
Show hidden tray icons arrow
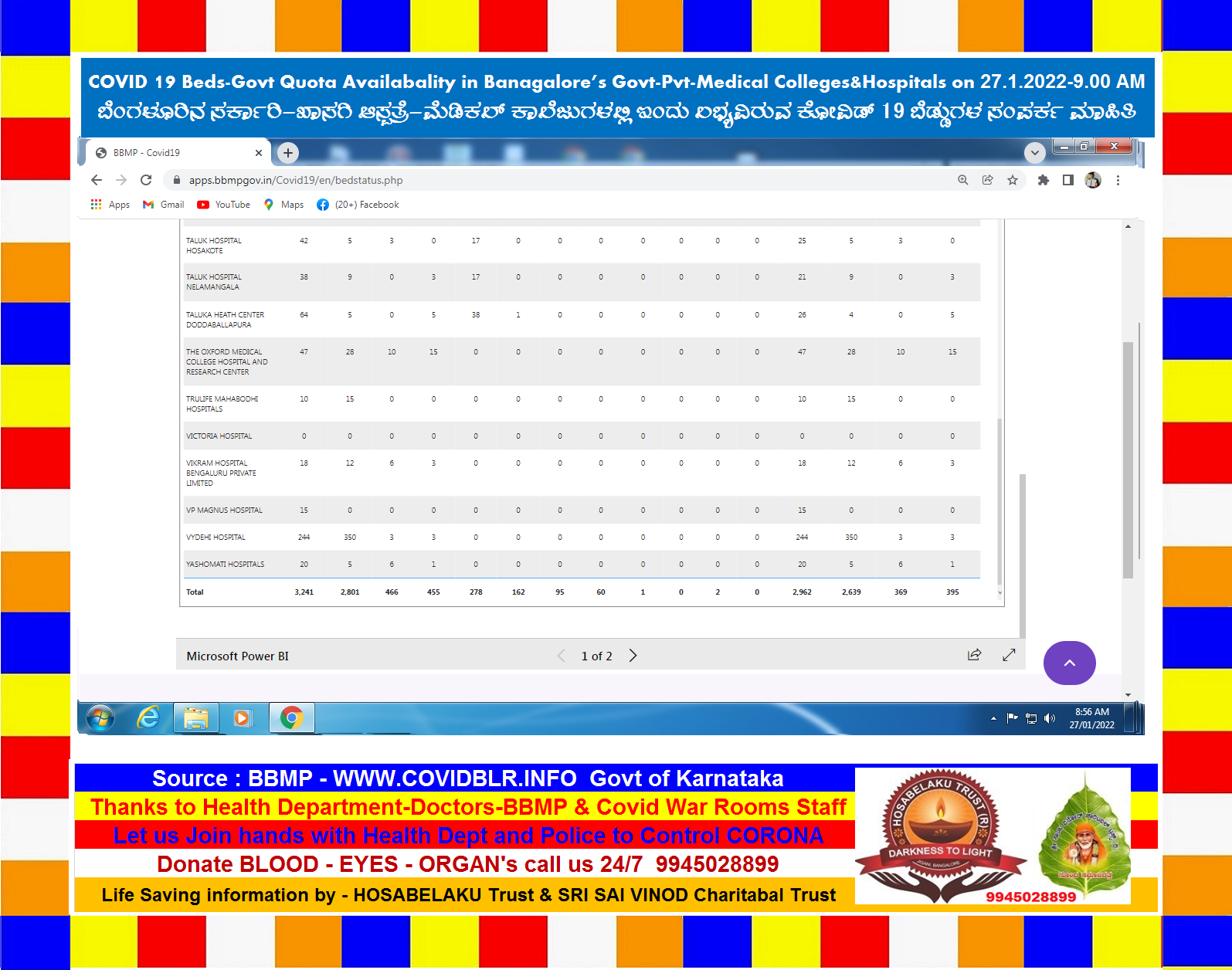click(993, 718)
